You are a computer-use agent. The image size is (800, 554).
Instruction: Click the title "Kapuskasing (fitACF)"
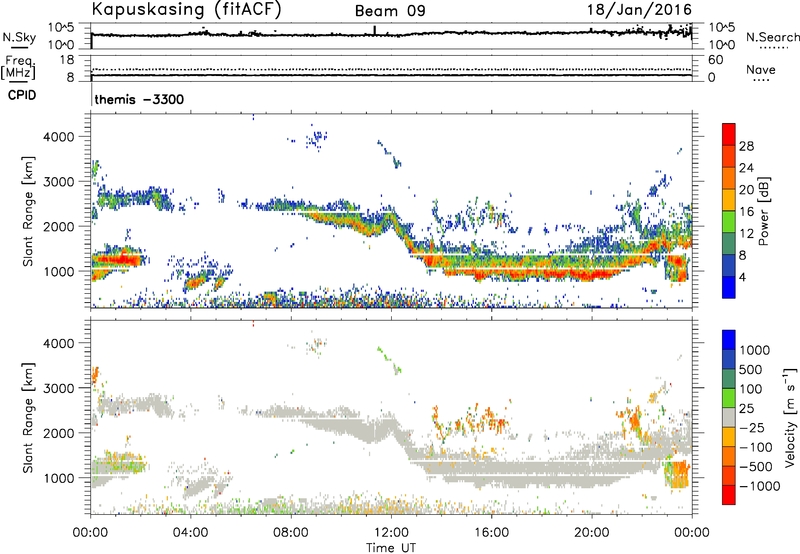pos(187,9)
